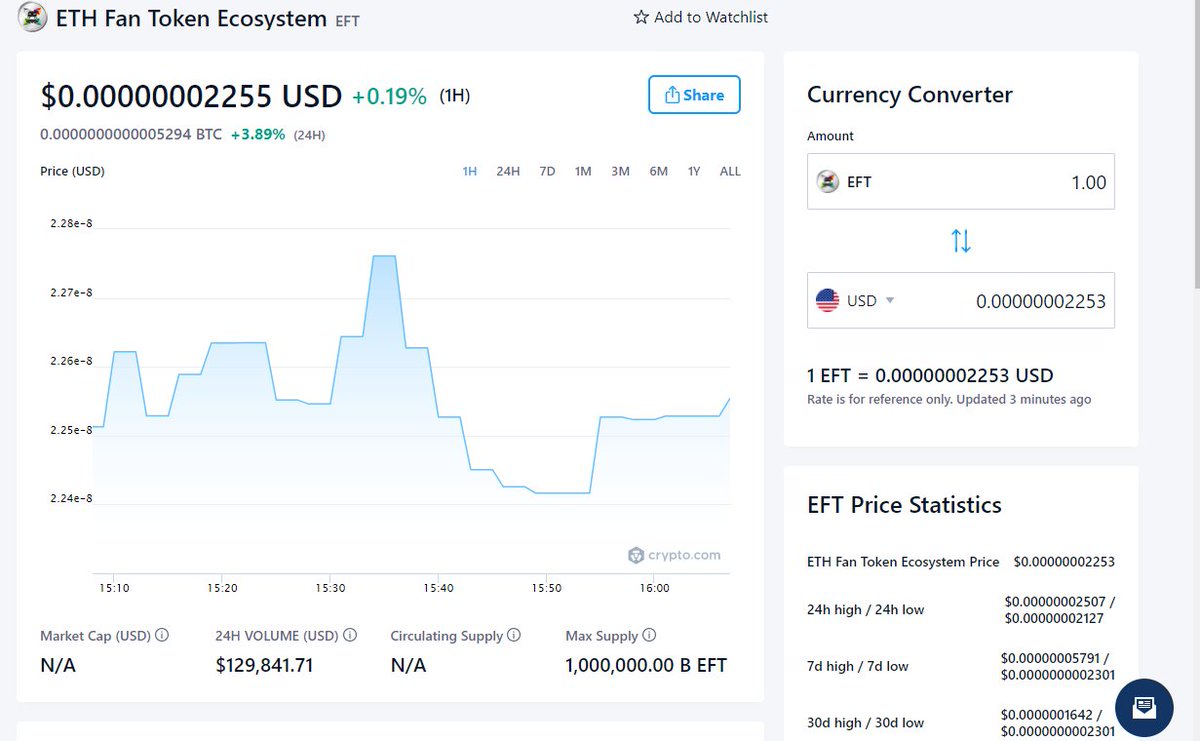Click the 24h high / 24h low label
The width and height of the screenshot is (1200, 741).
pyautogui.click(x=866, y=609)
